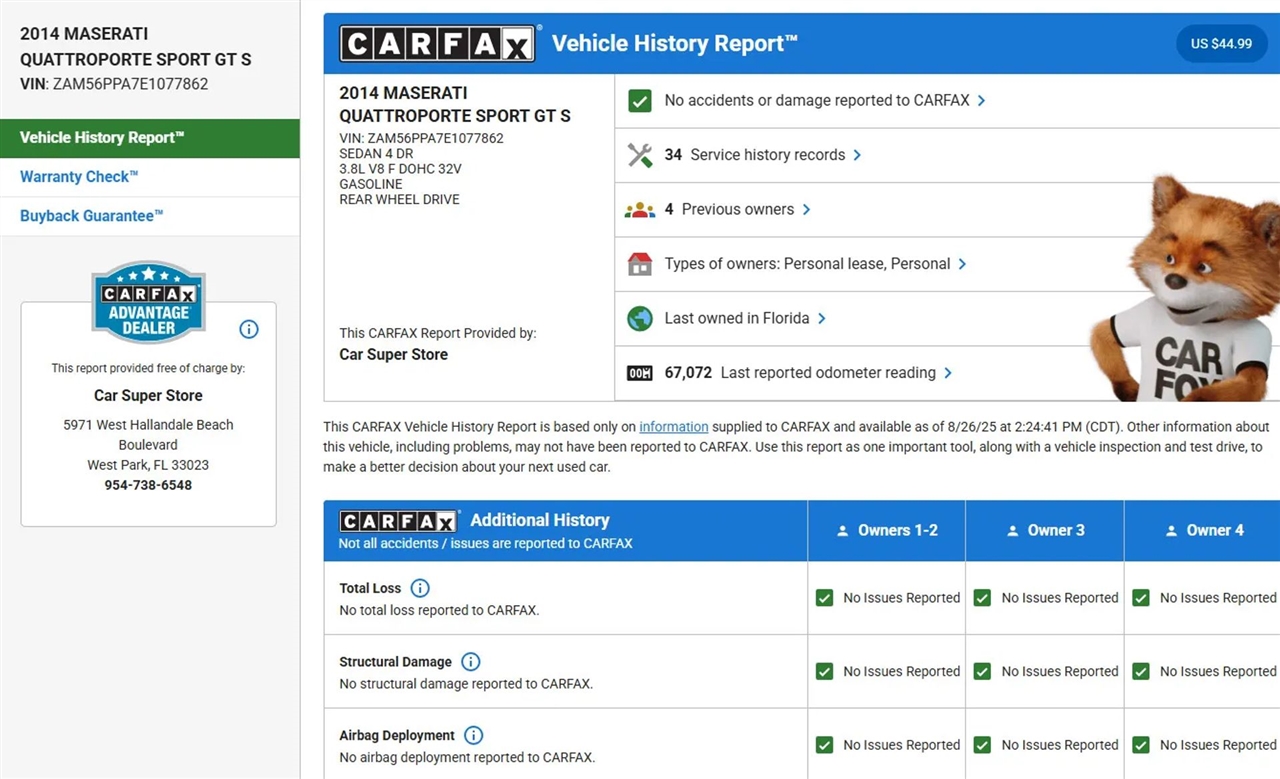Click the house types of owners icon
This screenshot has width=1280, height=779.
click(x=639, y=264)
